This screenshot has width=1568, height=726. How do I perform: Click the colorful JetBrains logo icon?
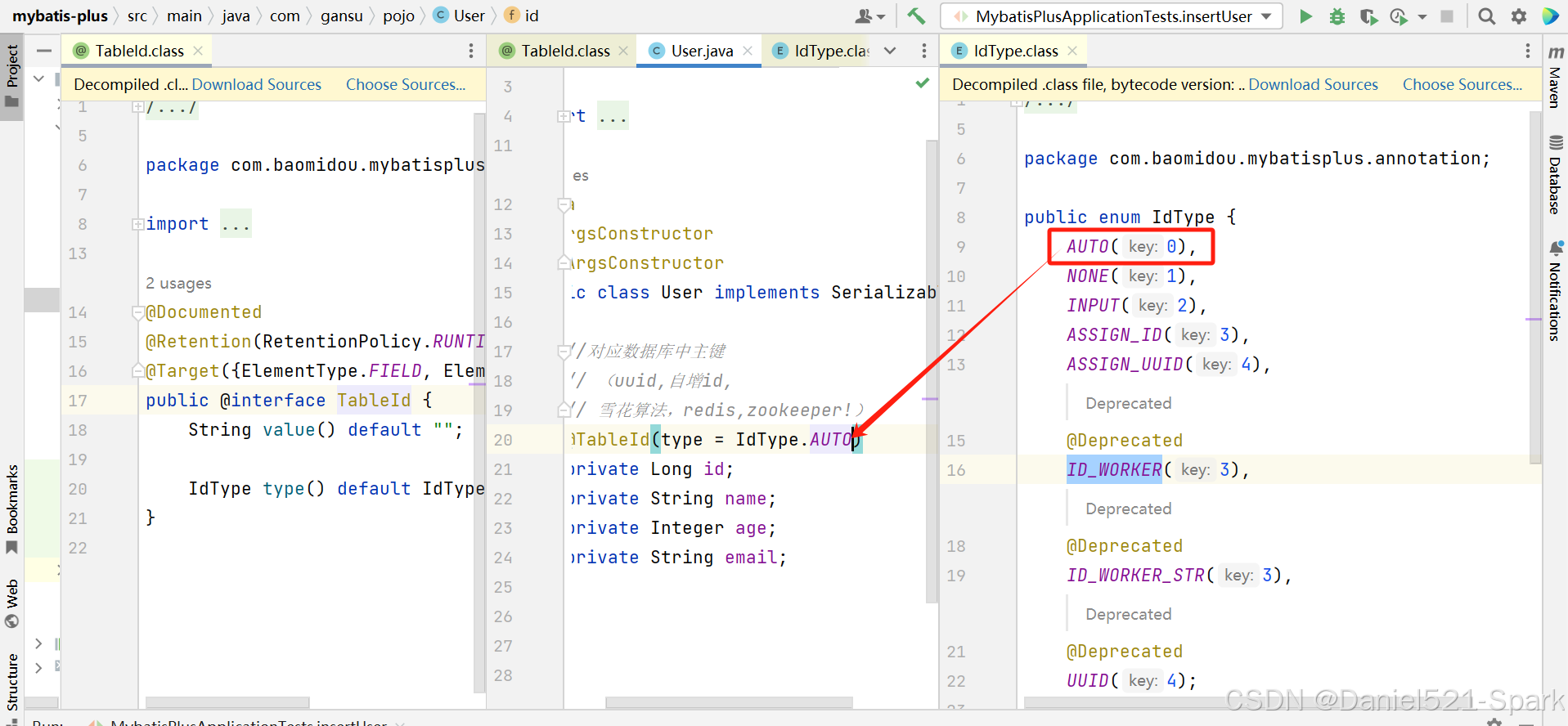(1550, 16)
